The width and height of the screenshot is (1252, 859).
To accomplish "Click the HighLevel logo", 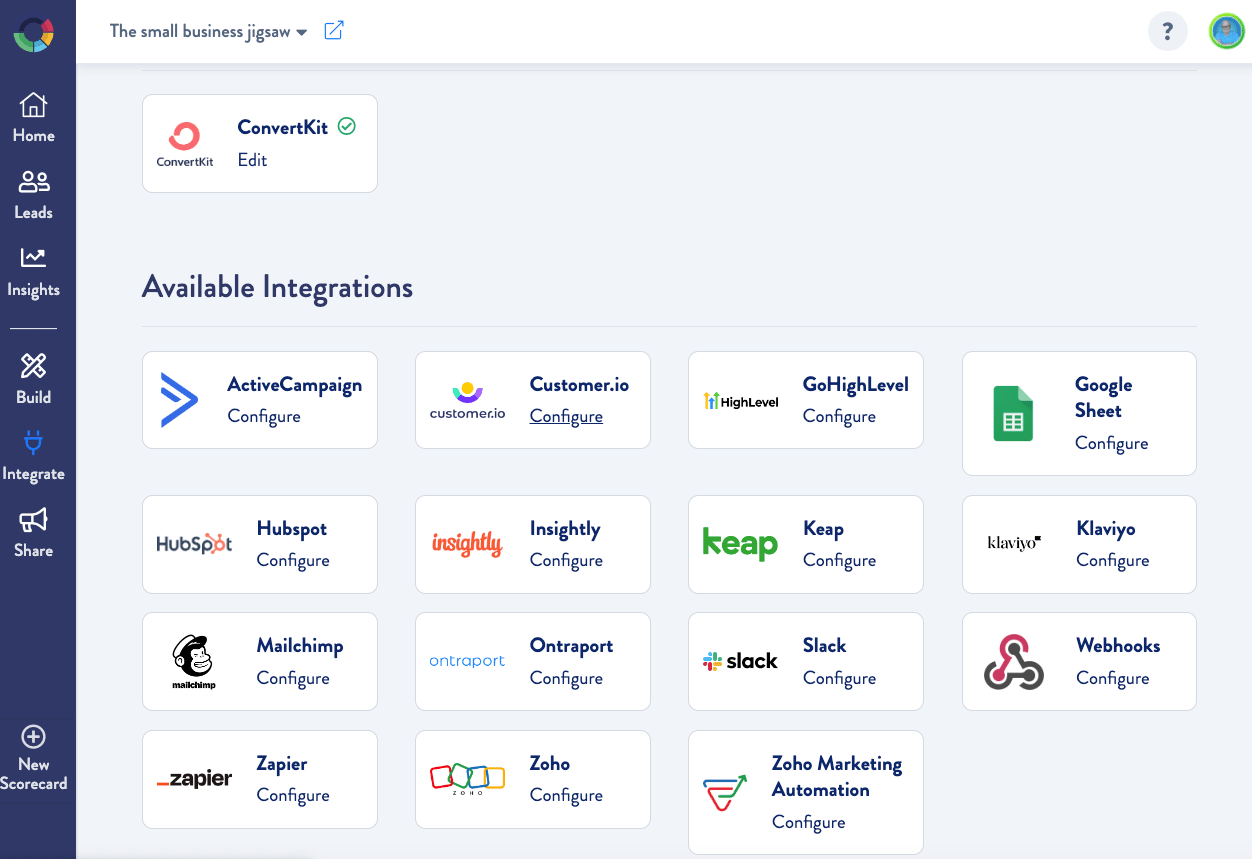I will [x=741, y=401].
